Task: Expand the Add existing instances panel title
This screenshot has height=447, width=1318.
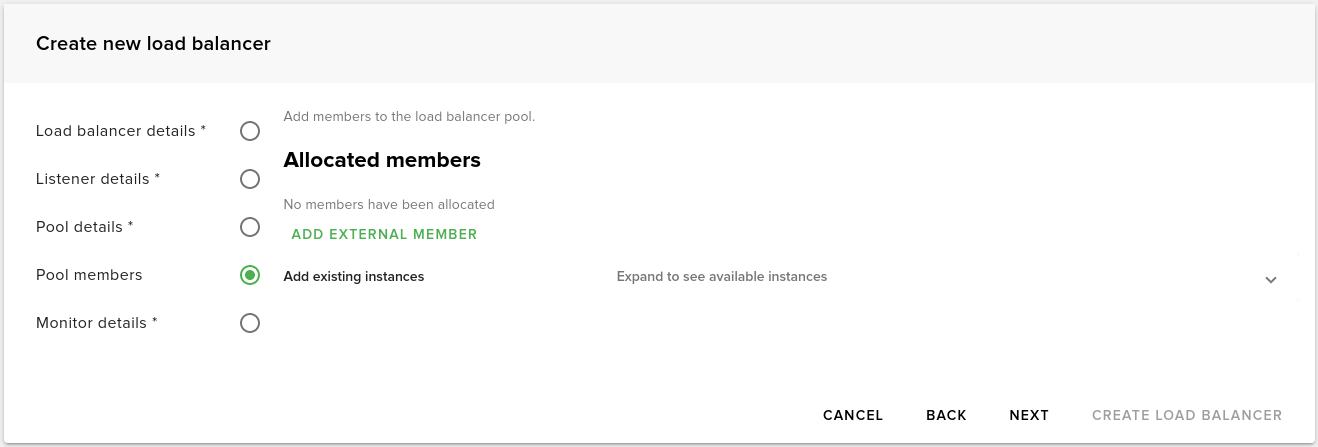Action: [354, 276]
